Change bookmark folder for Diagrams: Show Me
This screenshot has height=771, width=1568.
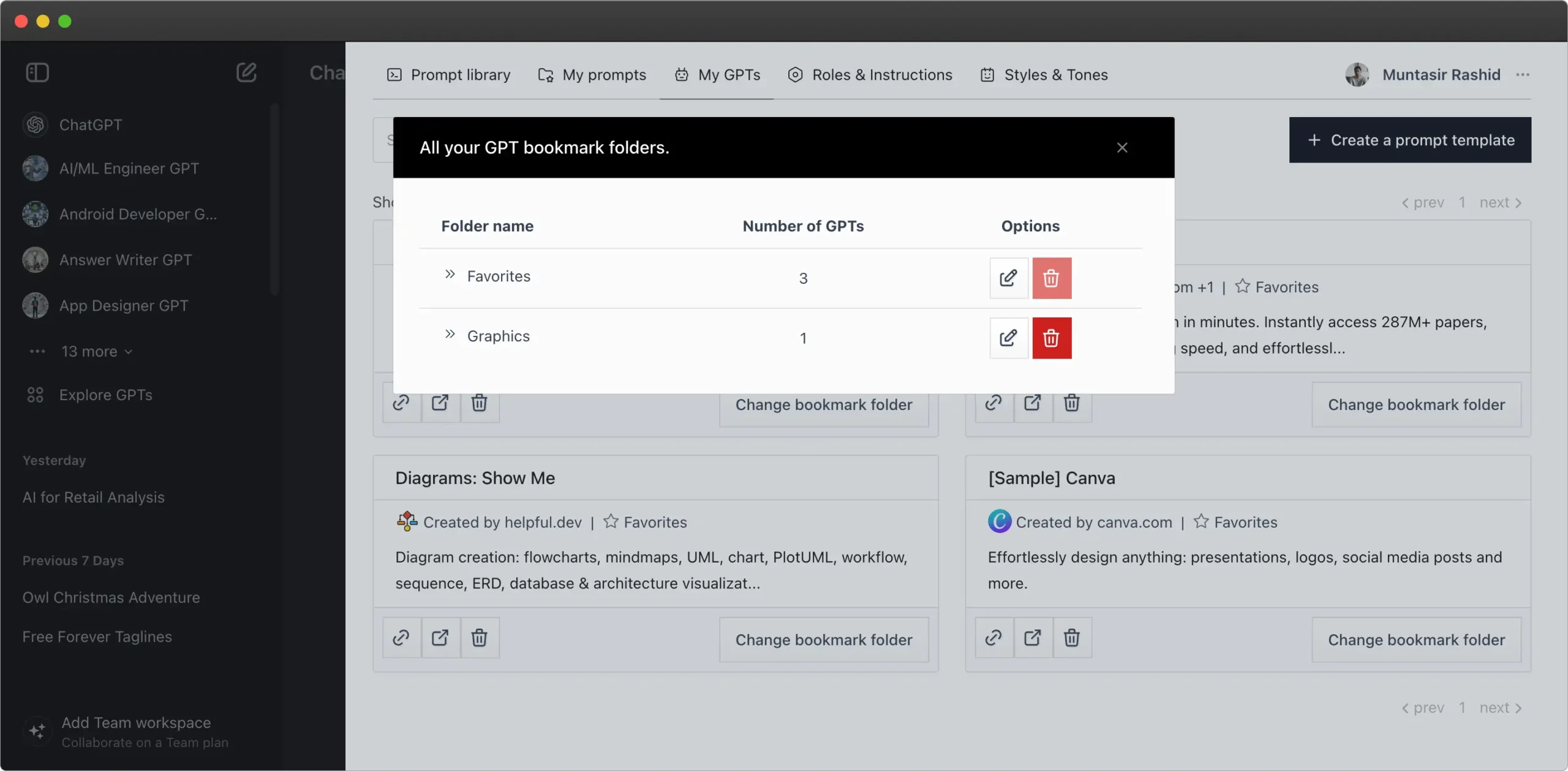[824, 640]
